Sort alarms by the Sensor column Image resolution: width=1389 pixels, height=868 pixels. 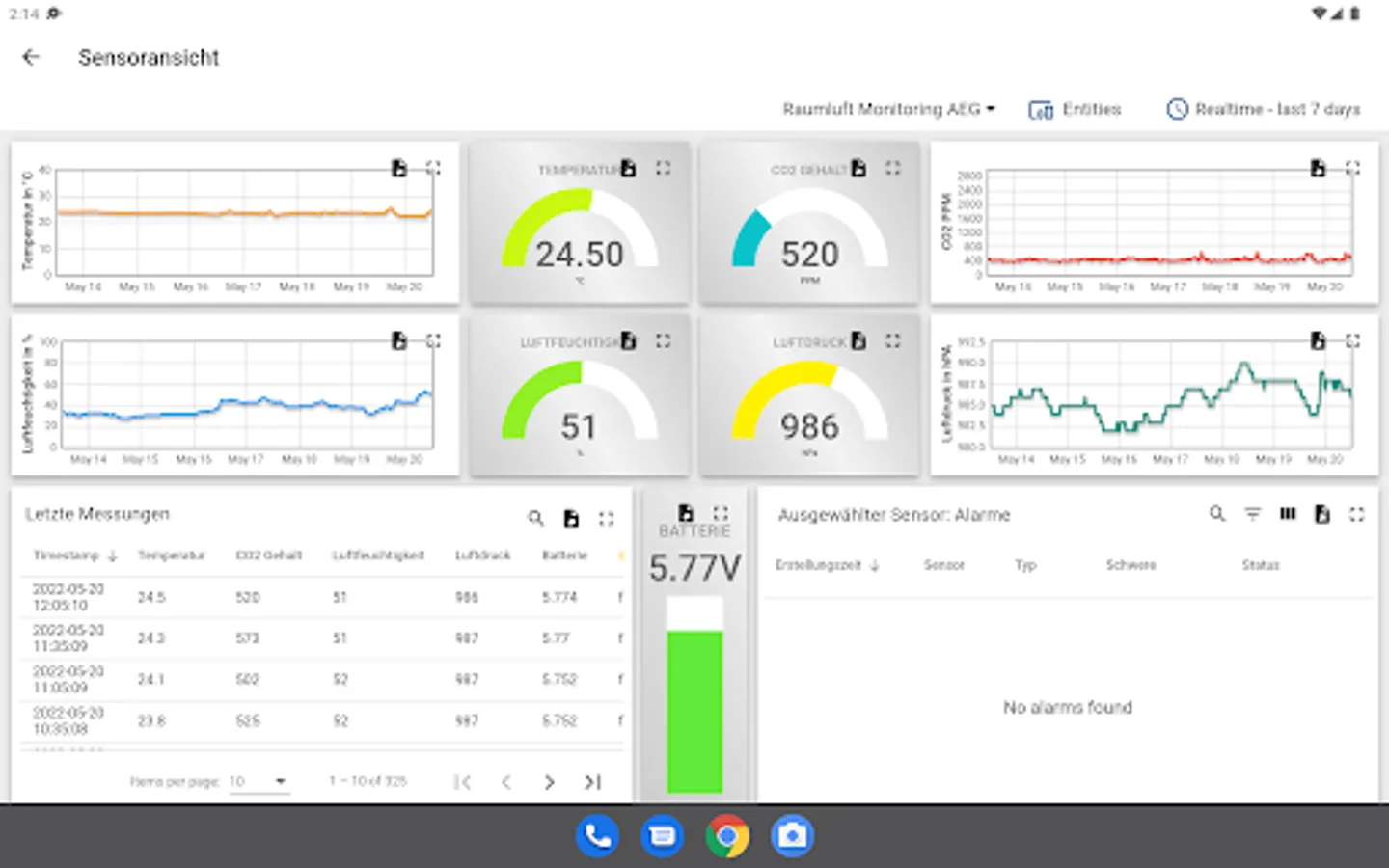(x=944, y=565)
